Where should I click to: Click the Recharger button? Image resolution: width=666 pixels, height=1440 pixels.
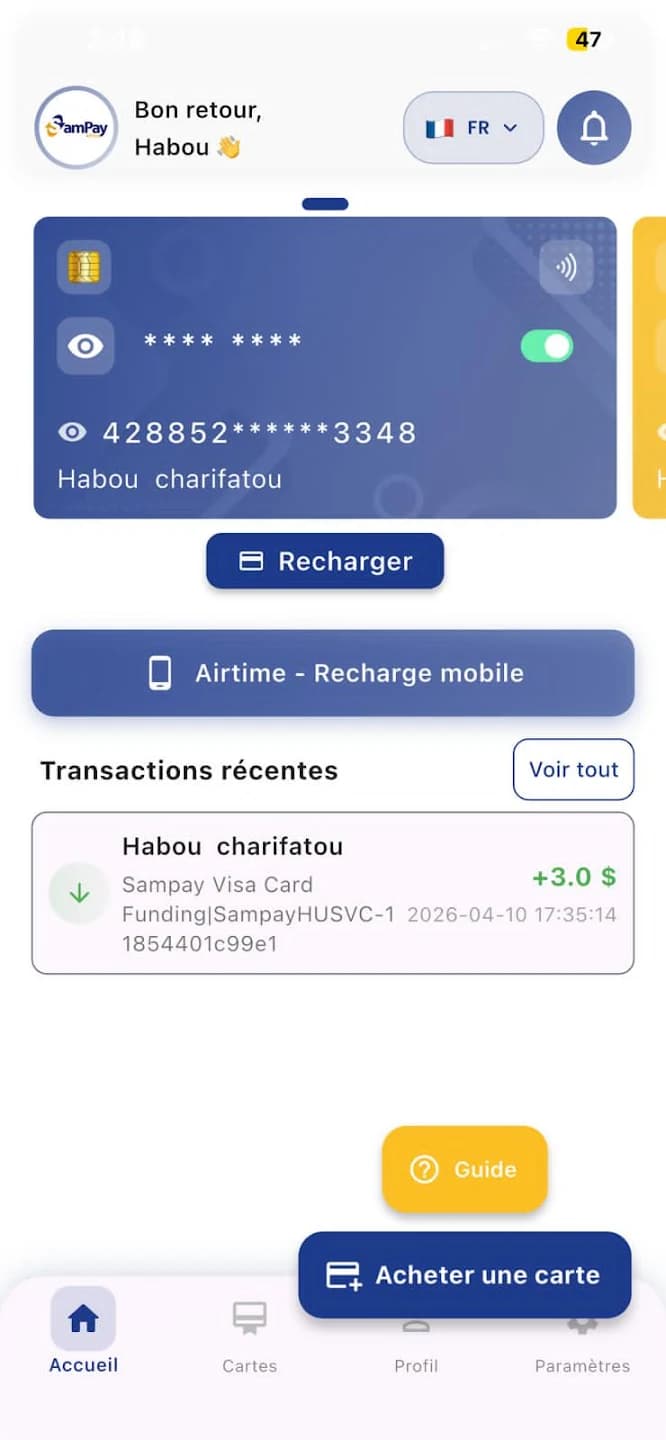pos(325,561)
